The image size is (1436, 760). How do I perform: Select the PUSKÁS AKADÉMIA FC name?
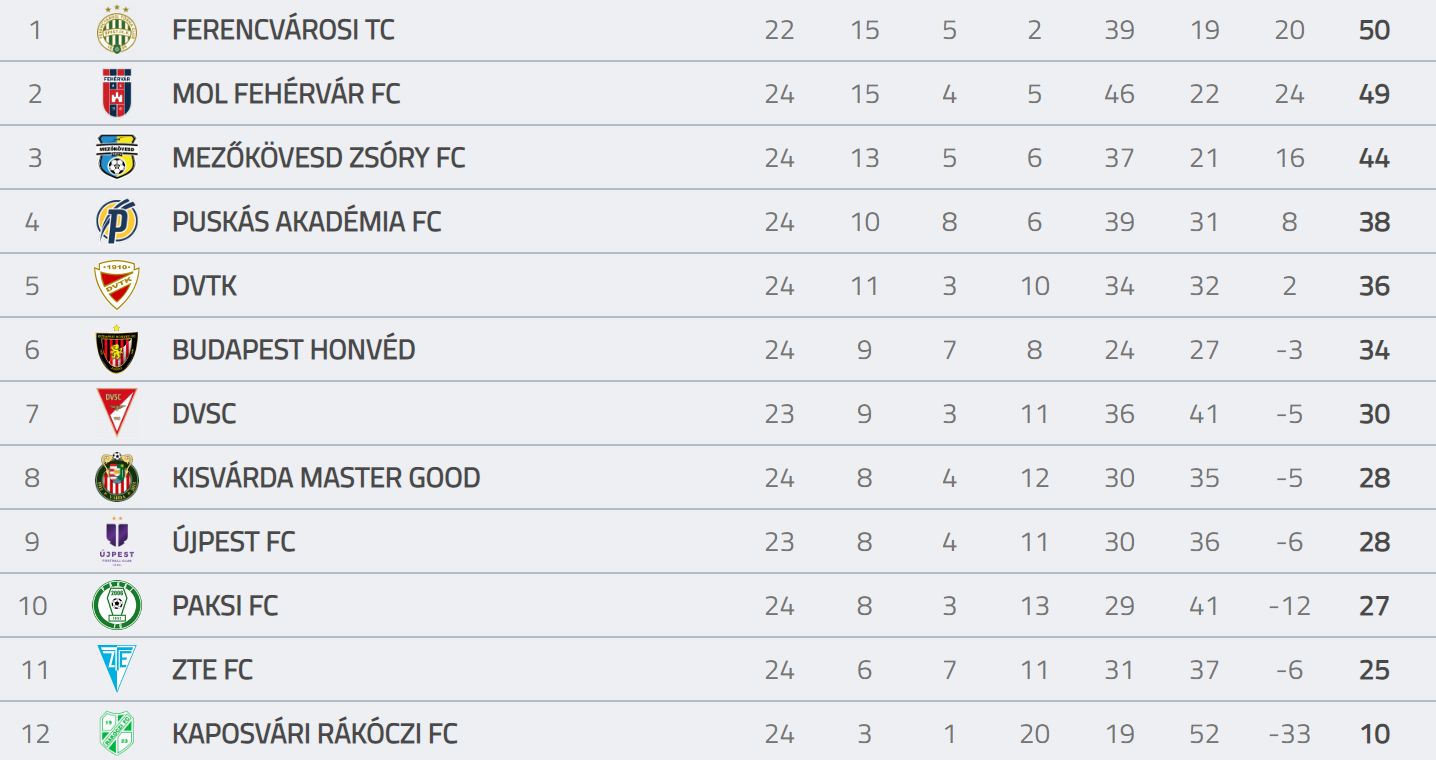306,222
